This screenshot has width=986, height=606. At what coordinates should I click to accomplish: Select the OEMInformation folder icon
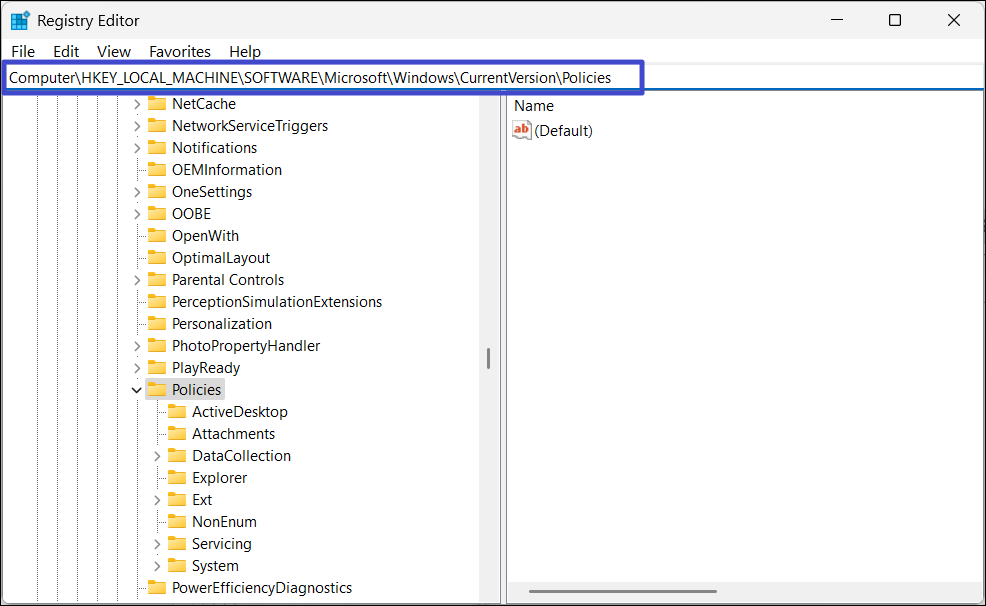(x=157, y=170)
